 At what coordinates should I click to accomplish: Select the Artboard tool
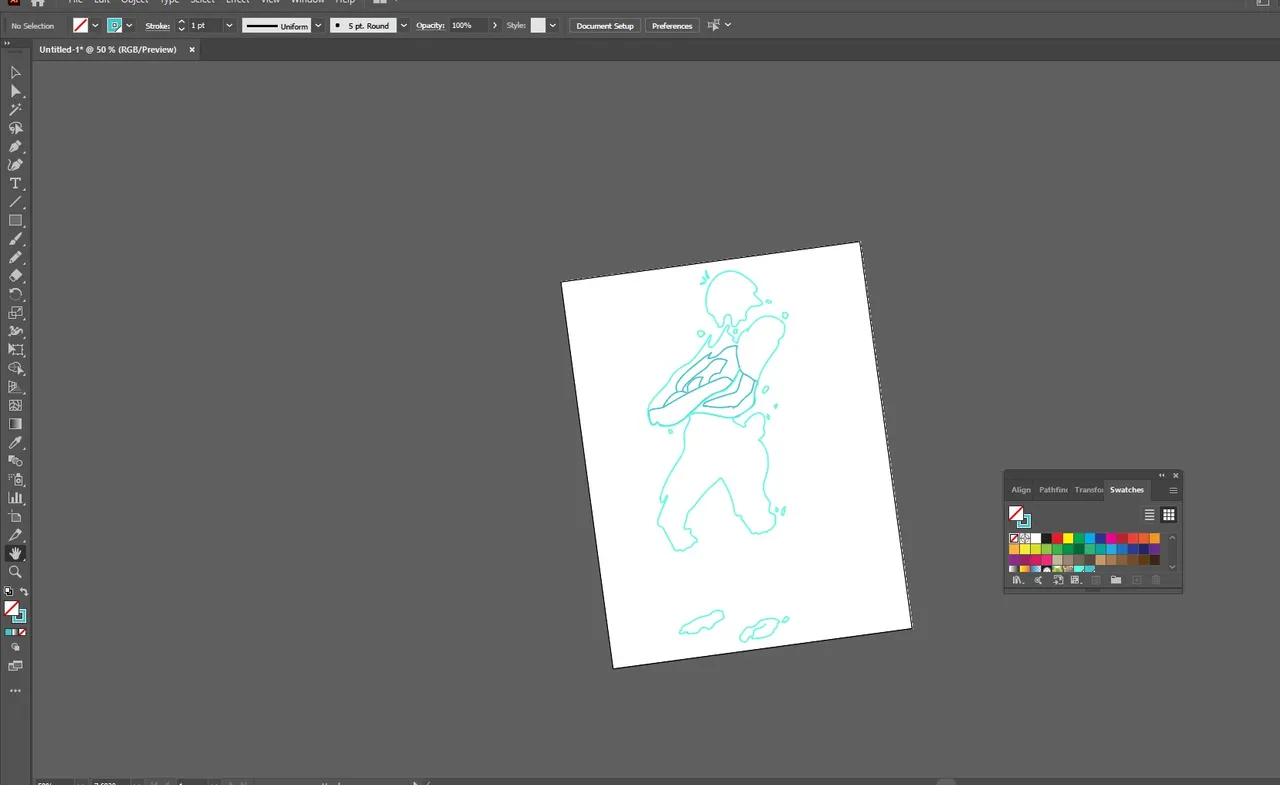pos(15,516)
